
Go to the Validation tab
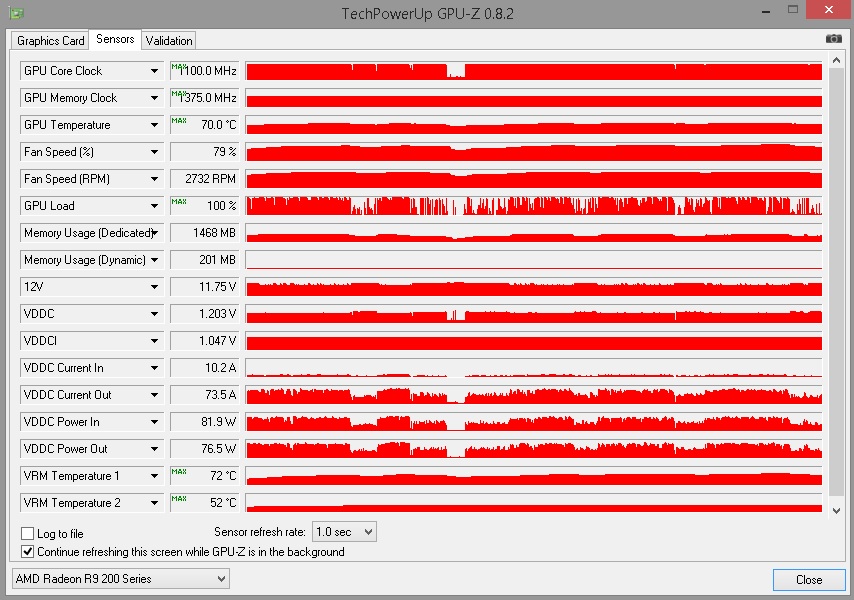(x=169, y=41)
